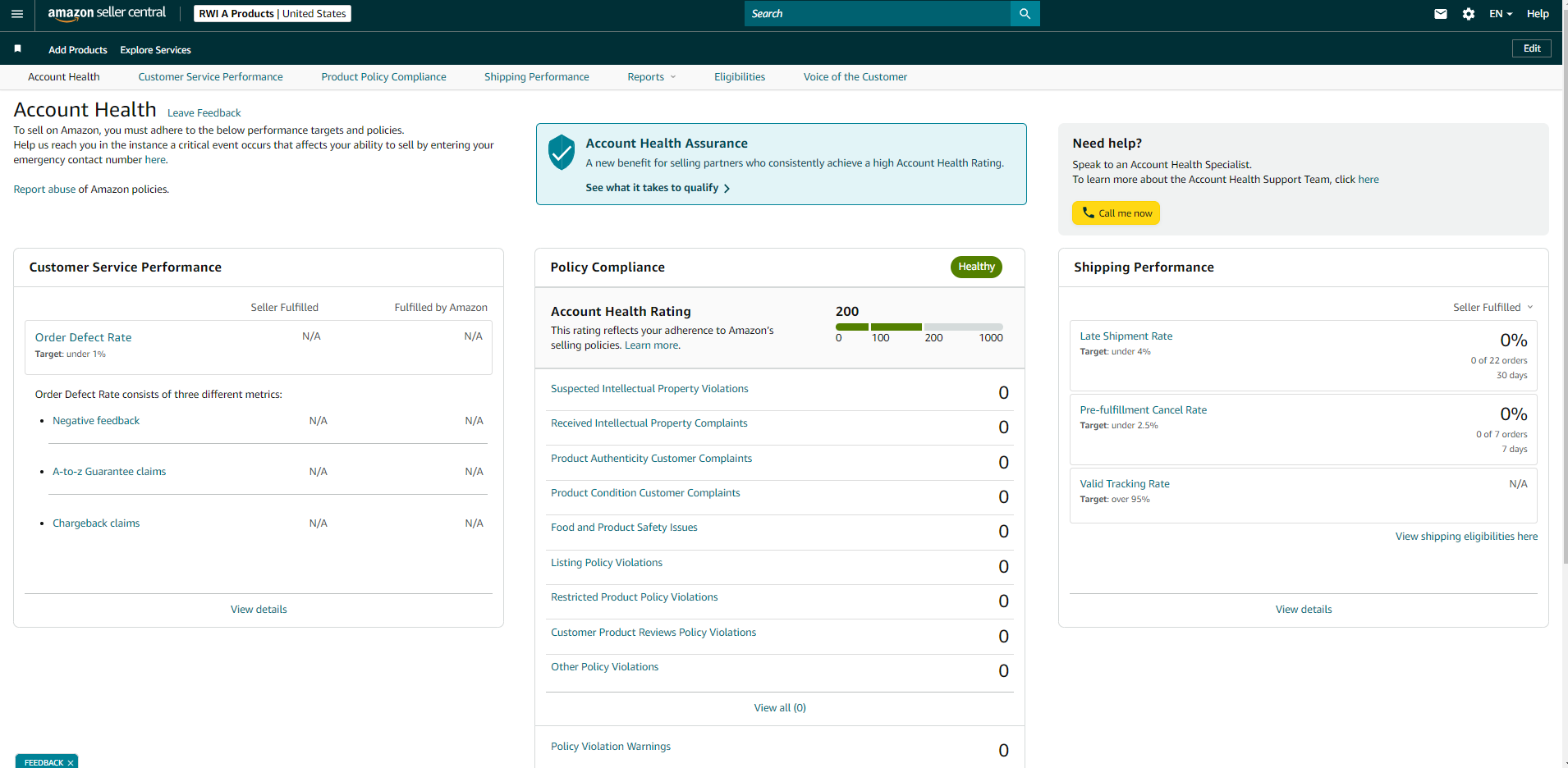Click the Account Health Rating value 200
The image size is (1568, 768).
[x=847, y=312]
